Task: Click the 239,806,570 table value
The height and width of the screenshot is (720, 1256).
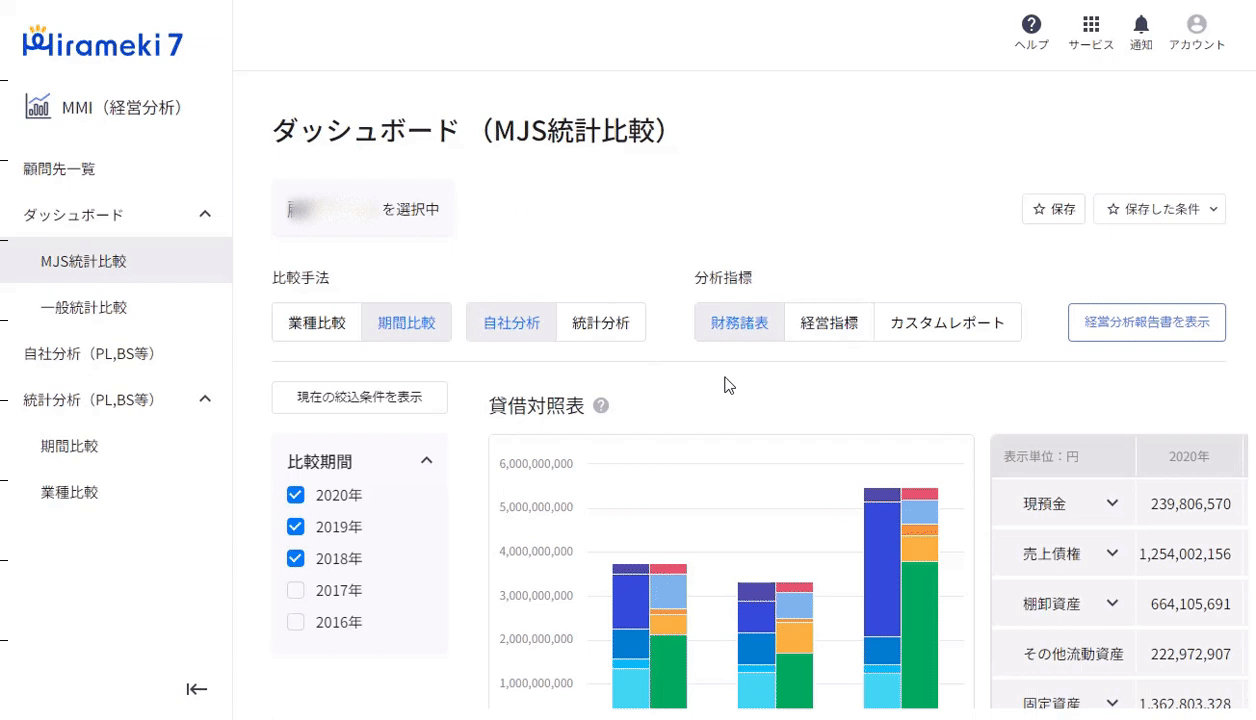Action: tap(1190, 504)
